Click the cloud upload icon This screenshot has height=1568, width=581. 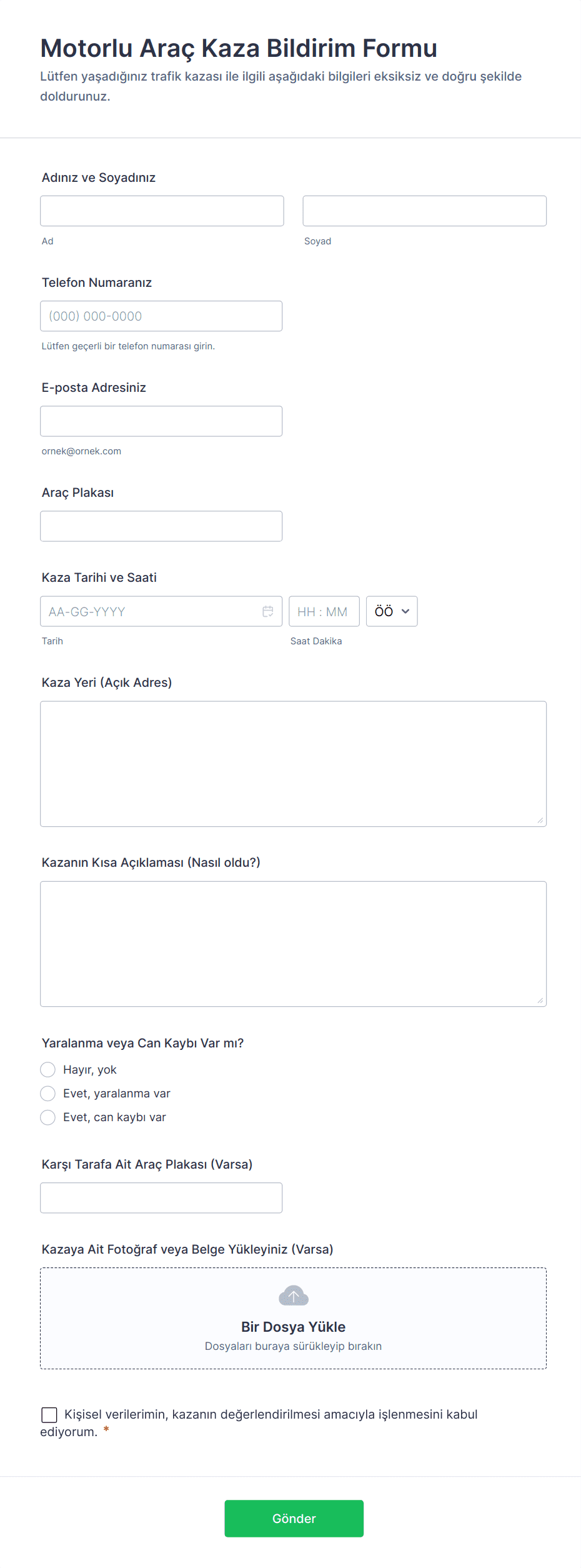294,1296
